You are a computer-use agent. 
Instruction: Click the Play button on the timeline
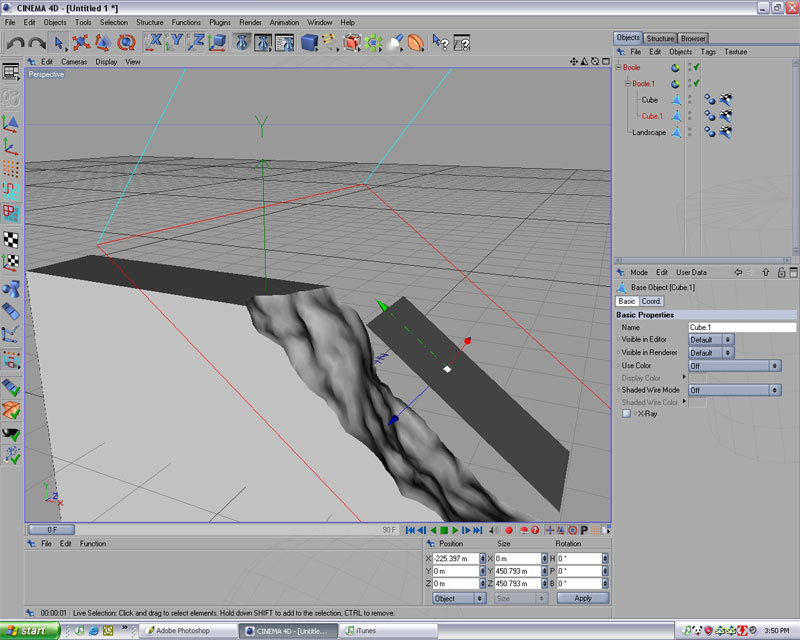[455, 531]
